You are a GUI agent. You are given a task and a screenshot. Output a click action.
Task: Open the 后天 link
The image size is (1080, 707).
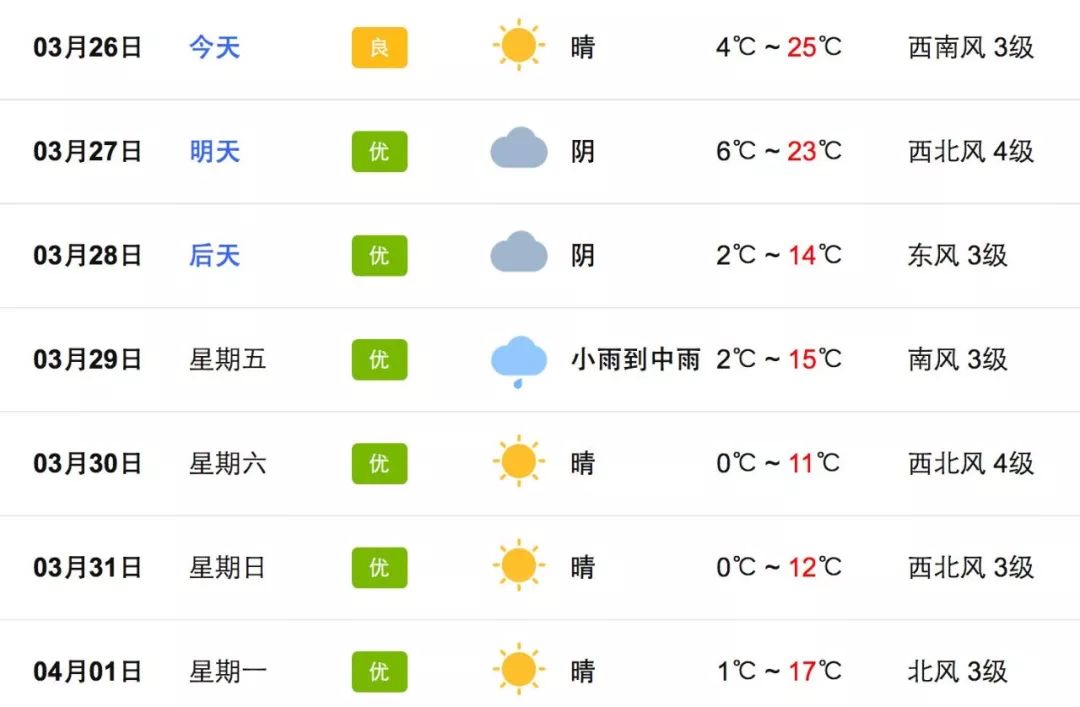pyautogui.click(x=215, y=256)
